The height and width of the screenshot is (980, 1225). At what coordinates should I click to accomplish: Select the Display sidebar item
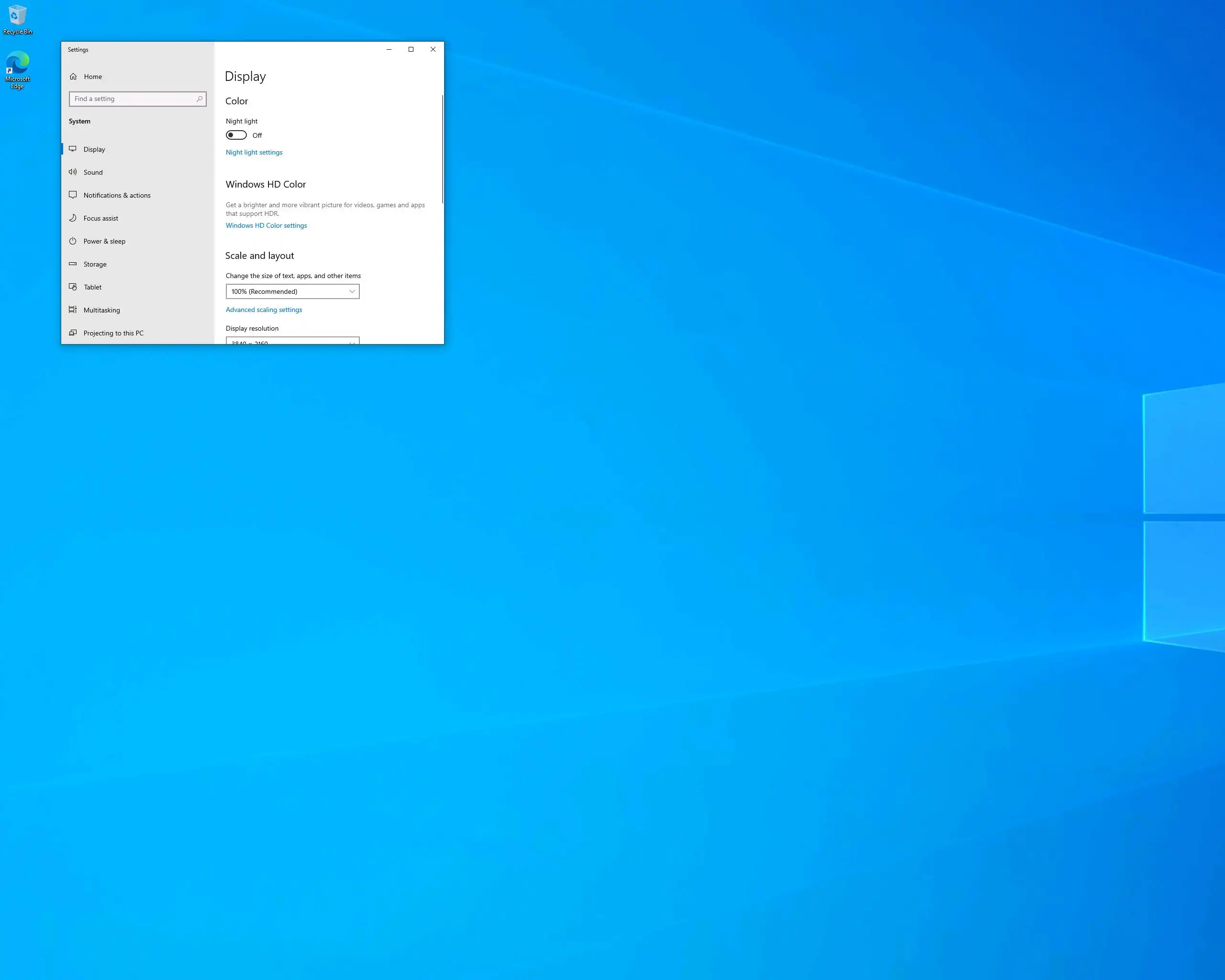[94, 149]
